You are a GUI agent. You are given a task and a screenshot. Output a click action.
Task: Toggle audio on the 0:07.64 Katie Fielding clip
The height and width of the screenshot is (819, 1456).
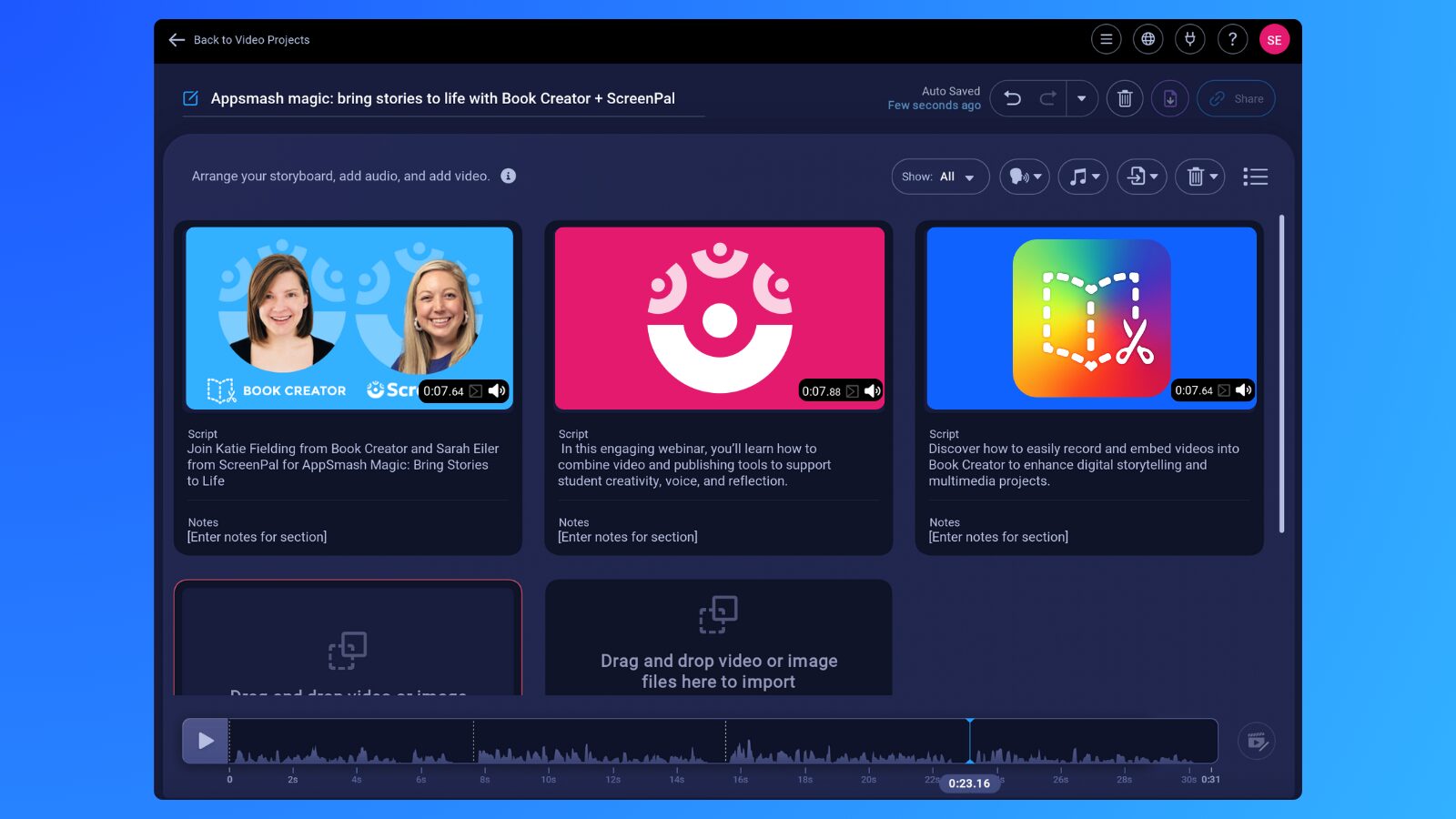click(x=497, y=390)
